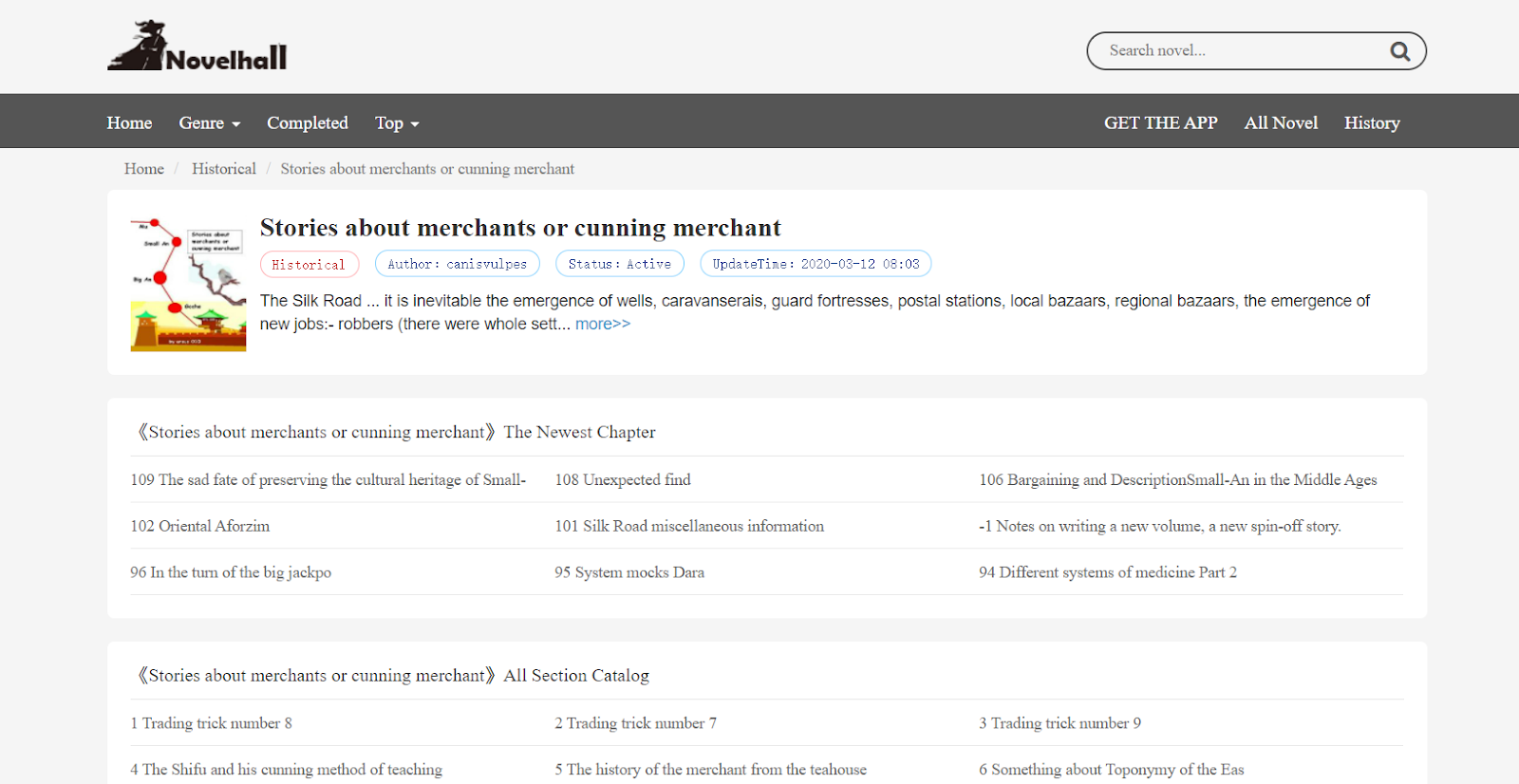Click the Historical genre tag
Screen dimensions: 1519x784
[309, 265]
